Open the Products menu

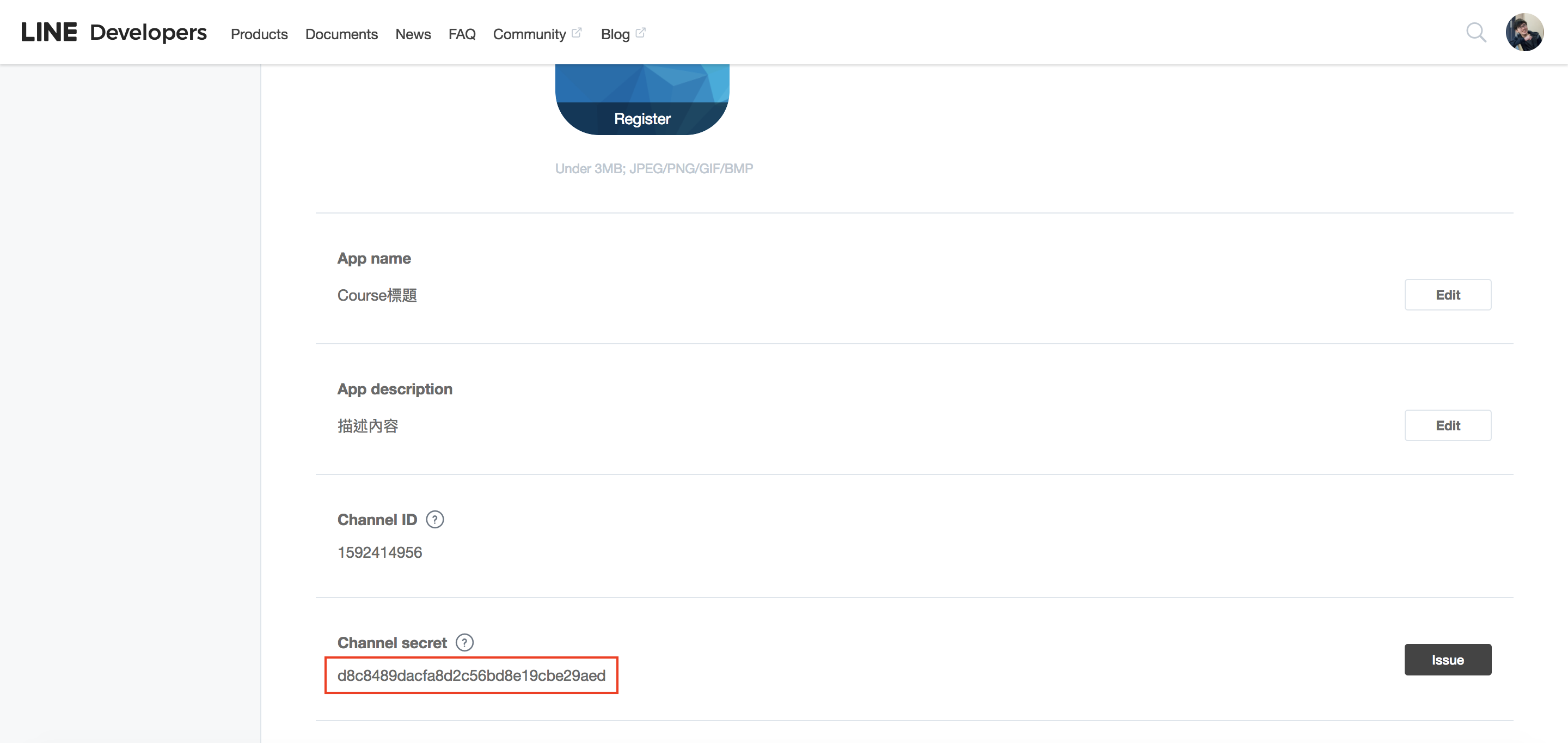(x=259, y=34)
